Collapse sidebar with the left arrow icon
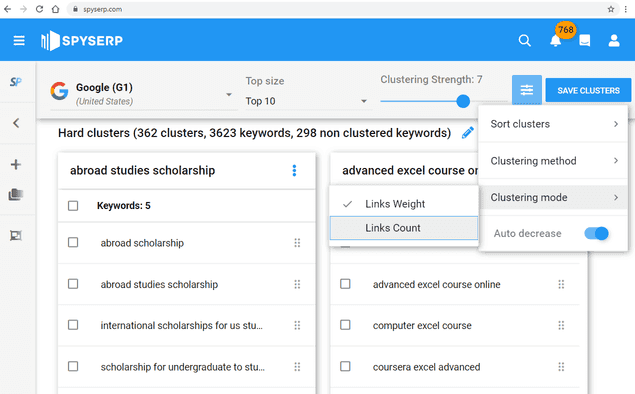Screen dimensions: 635x394 coord(16,123)
